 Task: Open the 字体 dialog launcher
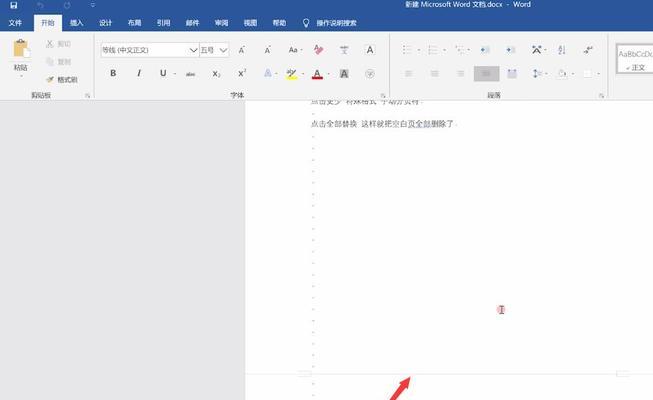[383, 95]
